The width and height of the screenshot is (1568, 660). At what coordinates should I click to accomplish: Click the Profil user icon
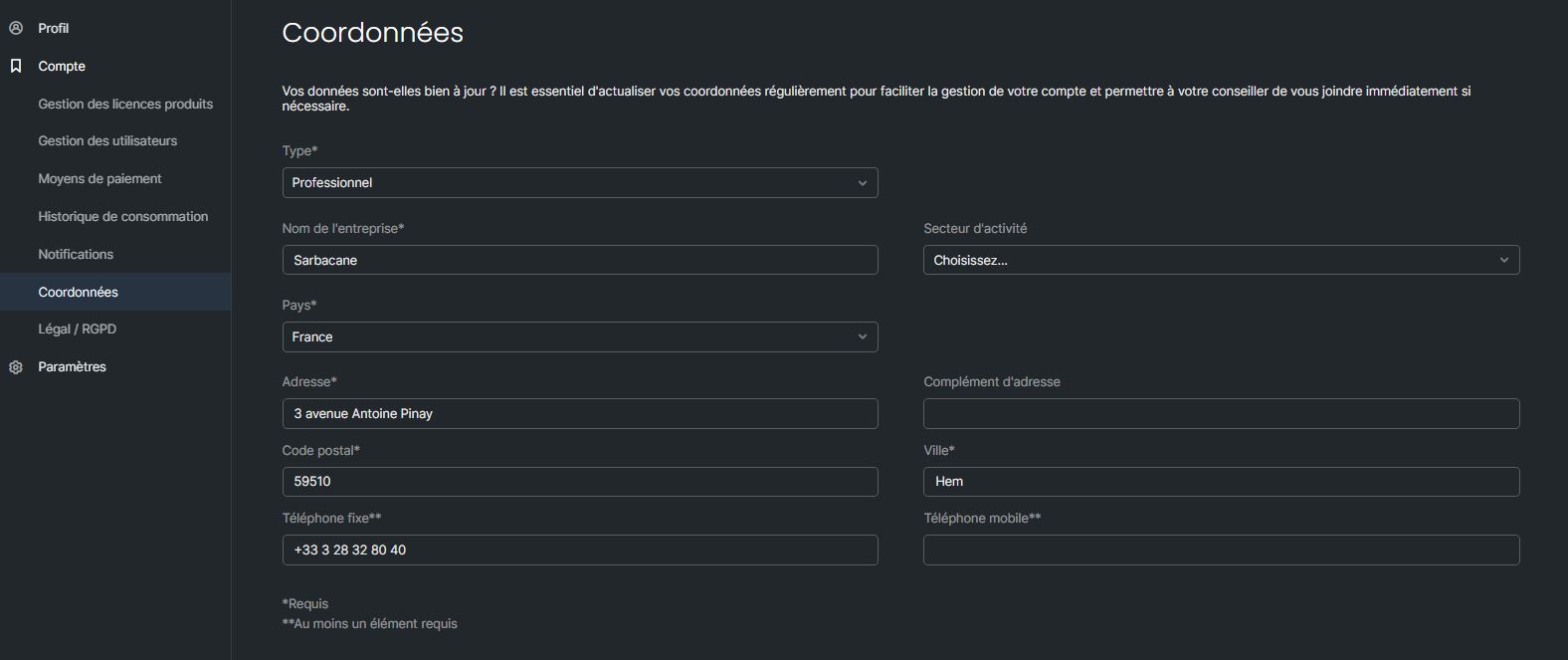16,28
